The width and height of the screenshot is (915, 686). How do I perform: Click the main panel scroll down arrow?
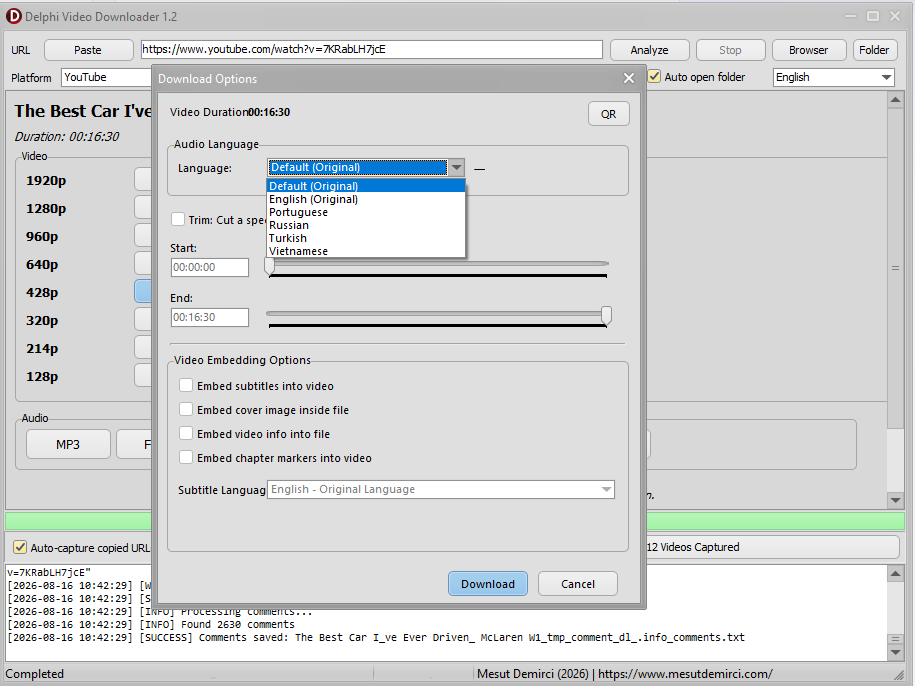click(x=896, y=500)
